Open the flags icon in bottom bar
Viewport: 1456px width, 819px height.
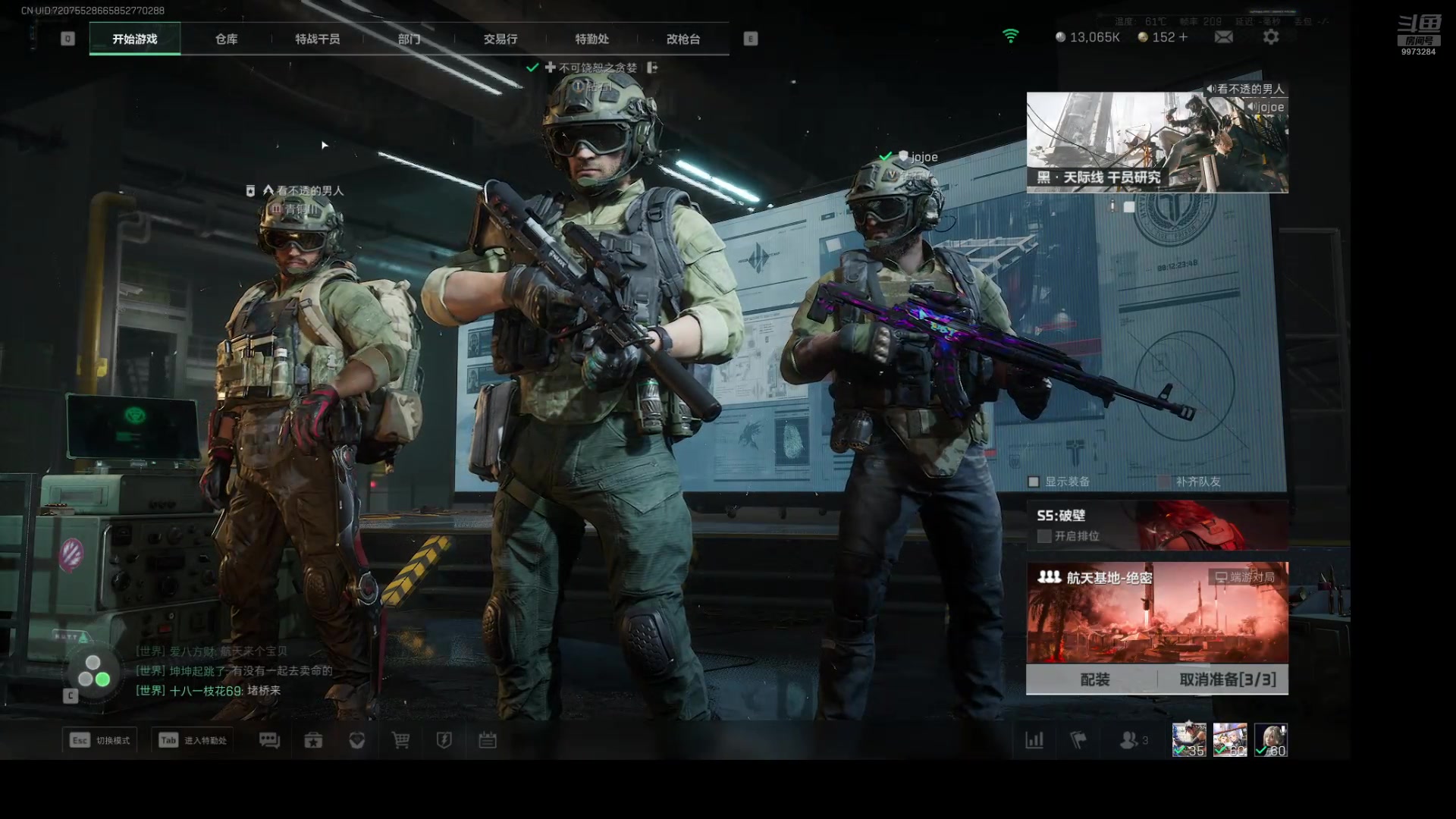pos(1078,740)
